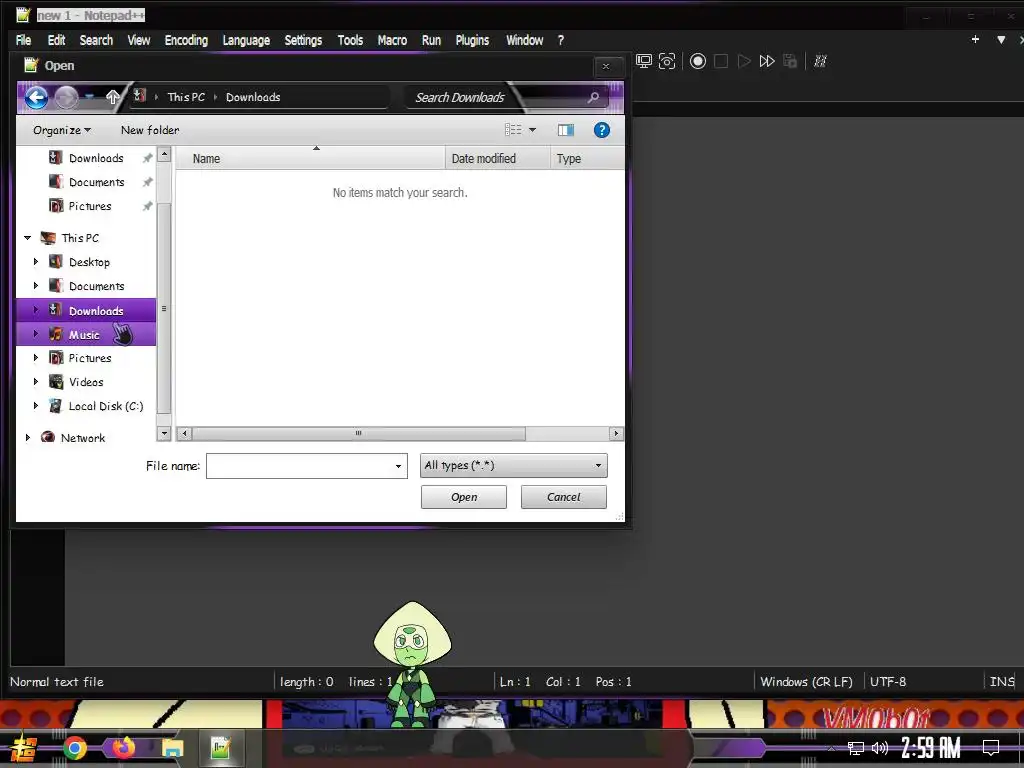Open the notification center icon
The image size is (1024, 768).
(991, 748)
